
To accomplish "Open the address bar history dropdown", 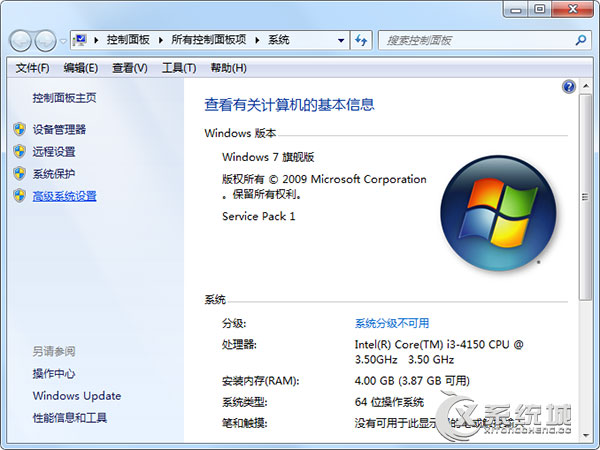I will pyautogui.click(x=341, y=40).
